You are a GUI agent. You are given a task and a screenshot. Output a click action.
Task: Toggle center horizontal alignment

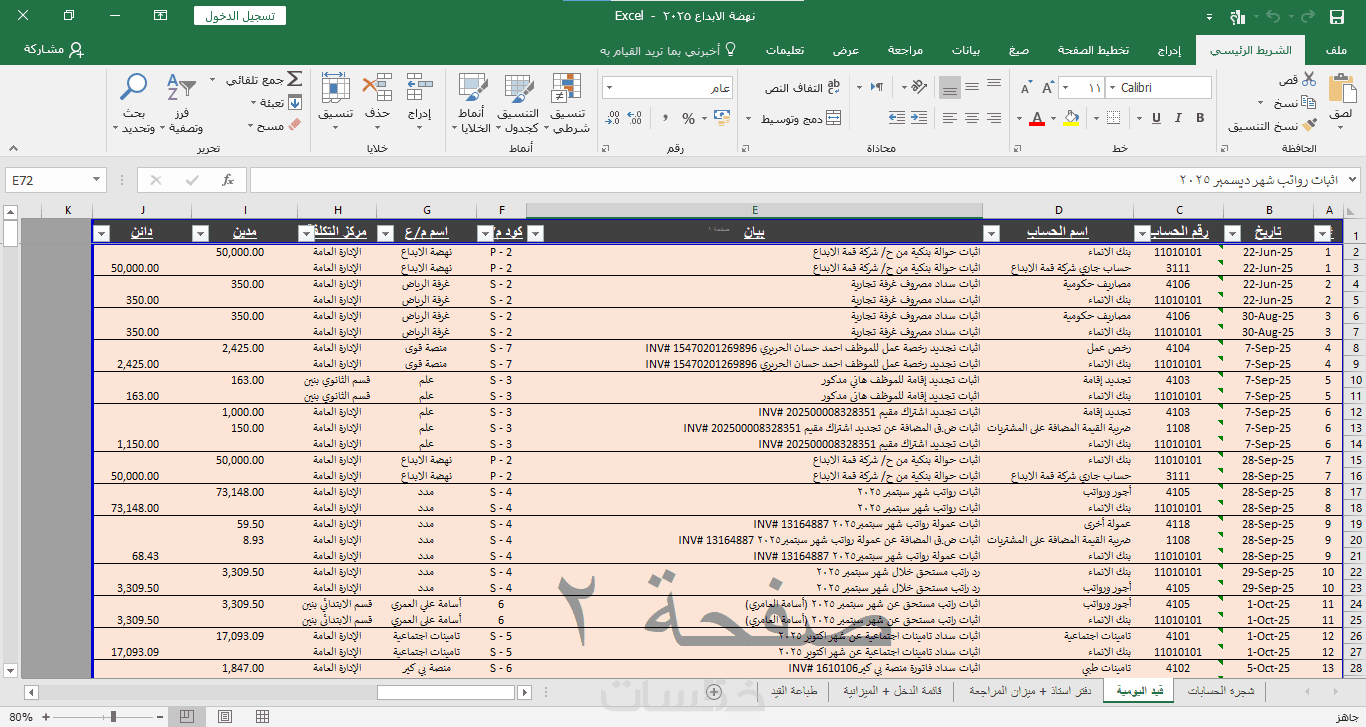[x=972, y=118]
